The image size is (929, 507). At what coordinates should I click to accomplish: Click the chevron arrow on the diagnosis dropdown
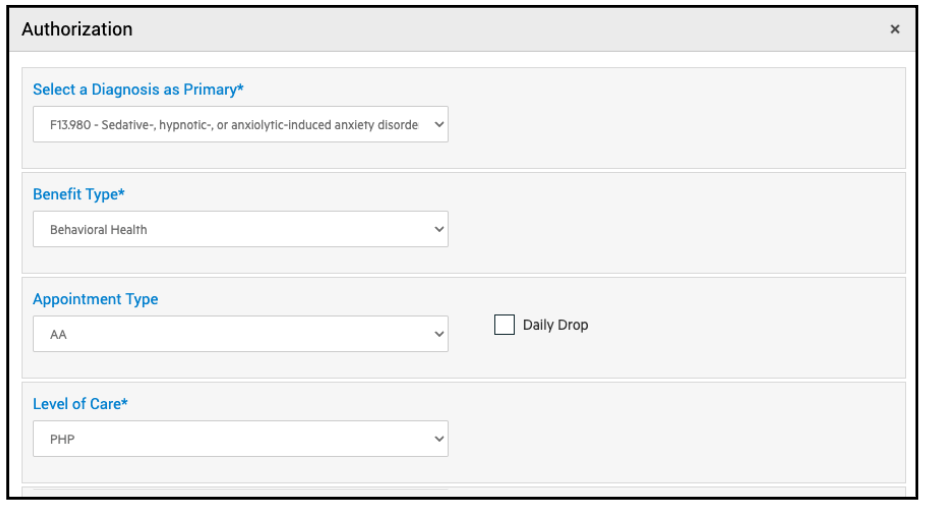click(439, 125)
